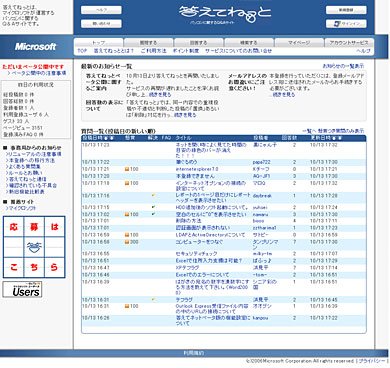Click the Users badge image
Image resolution: width=390 pixels, height=368 pixels.
(x=22, y=289)
